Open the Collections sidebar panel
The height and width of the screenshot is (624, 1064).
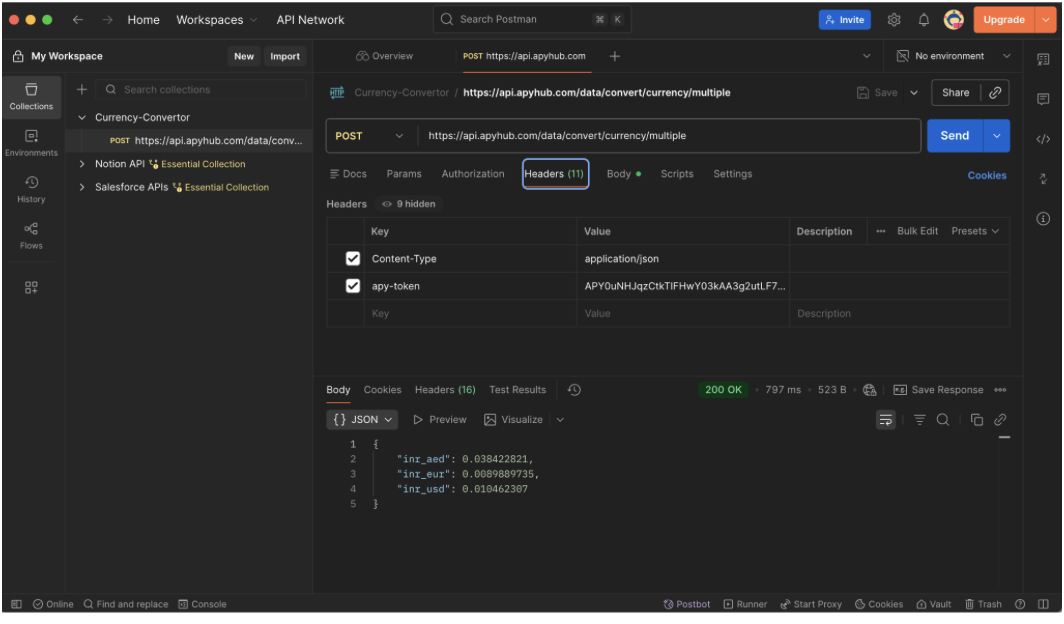(31, 96)
